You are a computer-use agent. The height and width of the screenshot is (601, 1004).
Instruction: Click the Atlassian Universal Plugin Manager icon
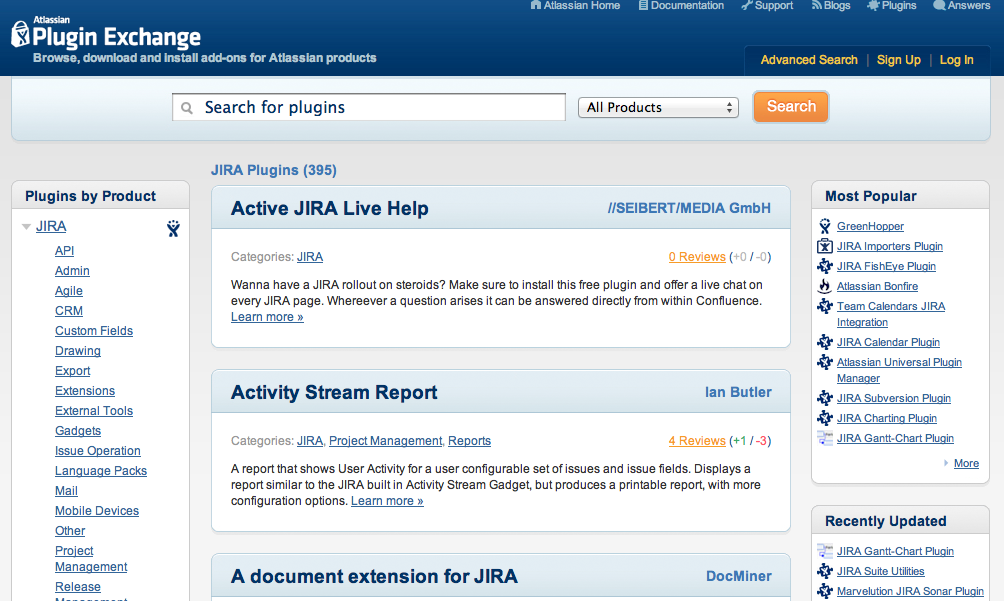pos(825,362)
